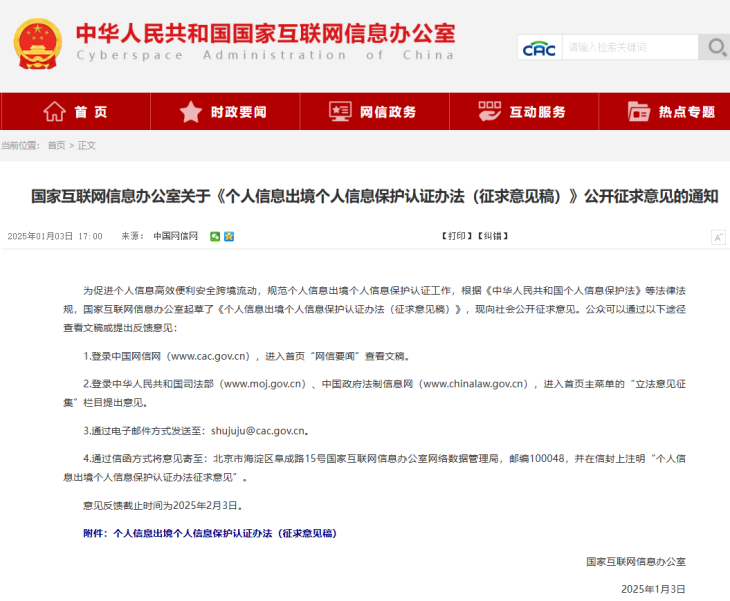Click the star icon for 时政要闻
730x601 pixels.
pos(190,112)
